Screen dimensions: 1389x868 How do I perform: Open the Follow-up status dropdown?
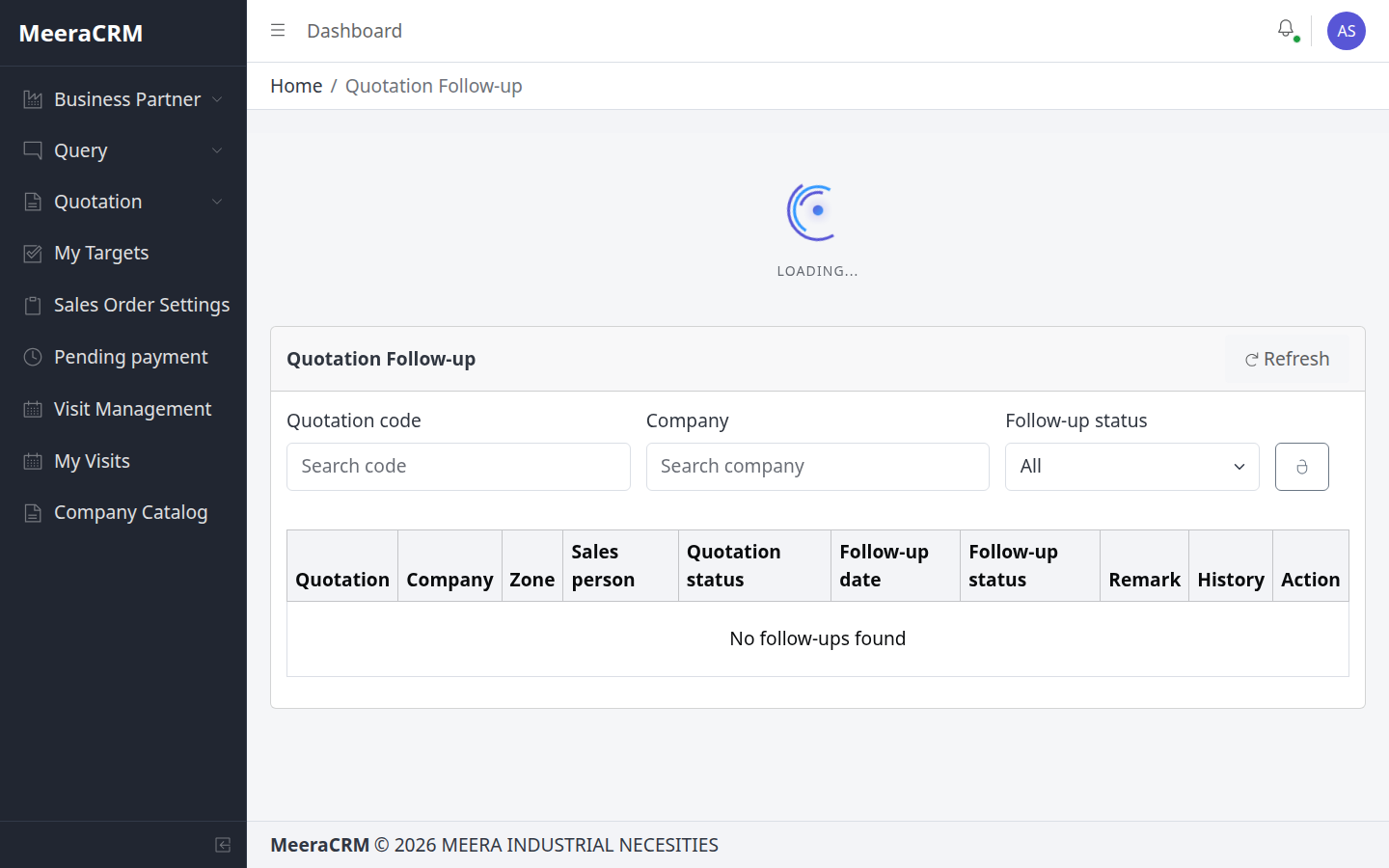click(1132, 467)
